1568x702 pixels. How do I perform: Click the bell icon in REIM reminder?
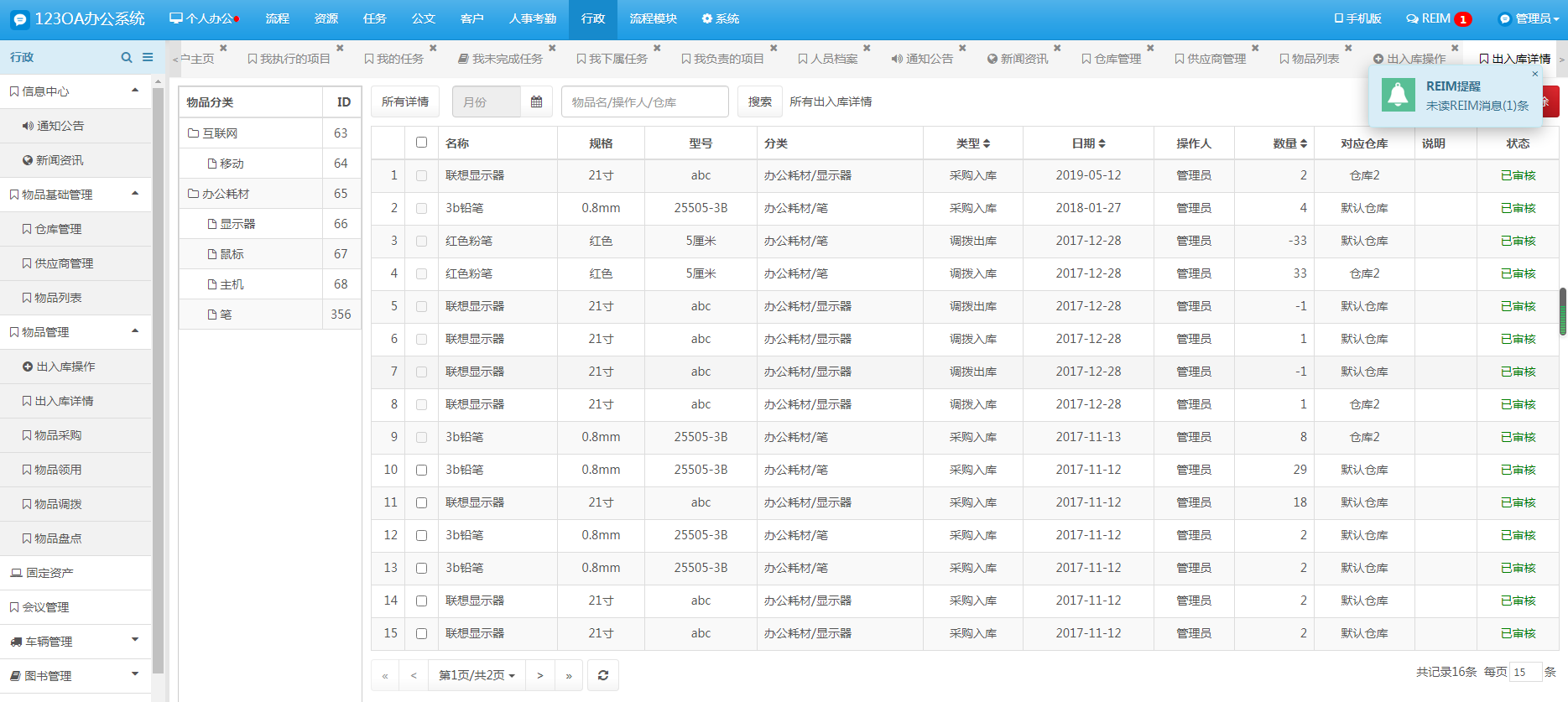click(x=1398, y=96)
